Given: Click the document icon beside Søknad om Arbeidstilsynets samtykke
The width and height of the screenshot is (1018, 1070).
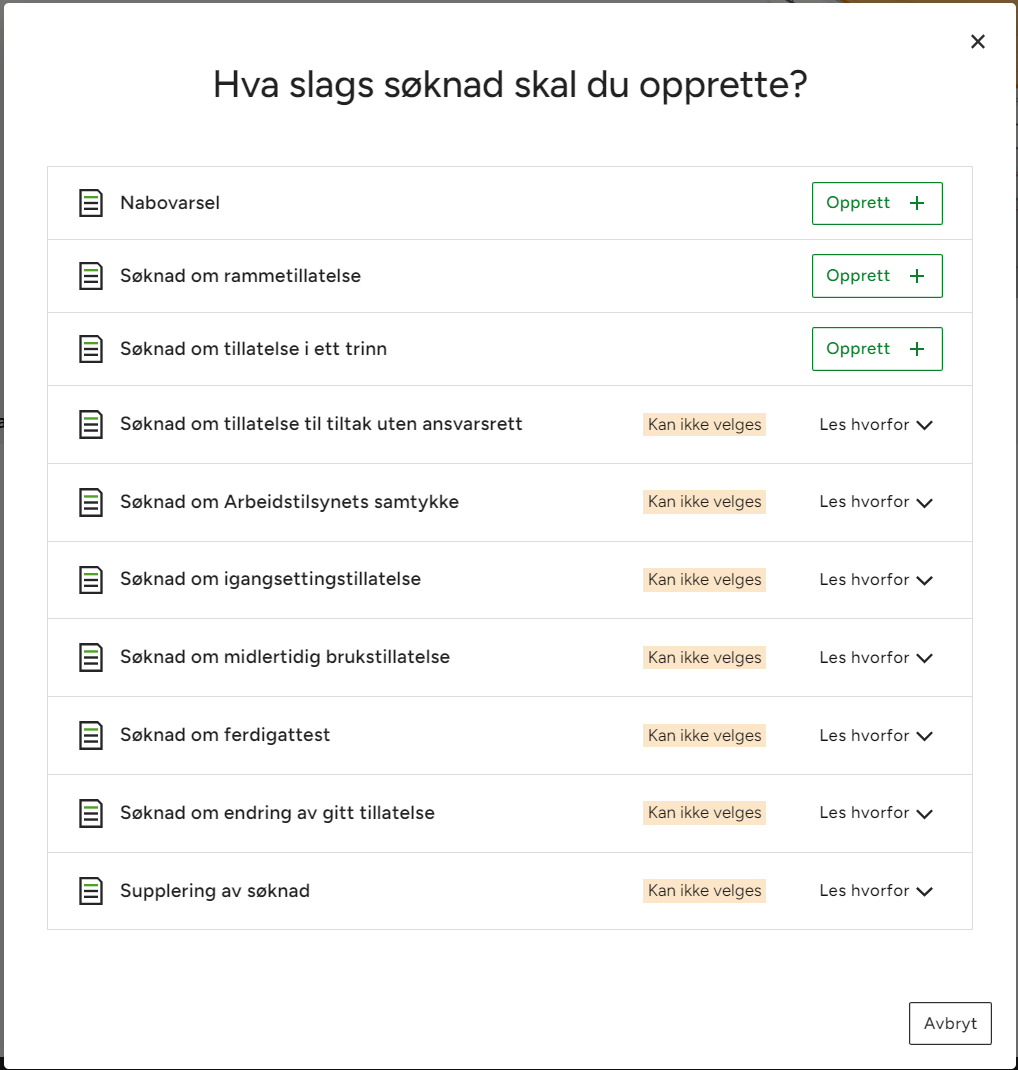Looking at the screenshot, I should tap(91, 502).
